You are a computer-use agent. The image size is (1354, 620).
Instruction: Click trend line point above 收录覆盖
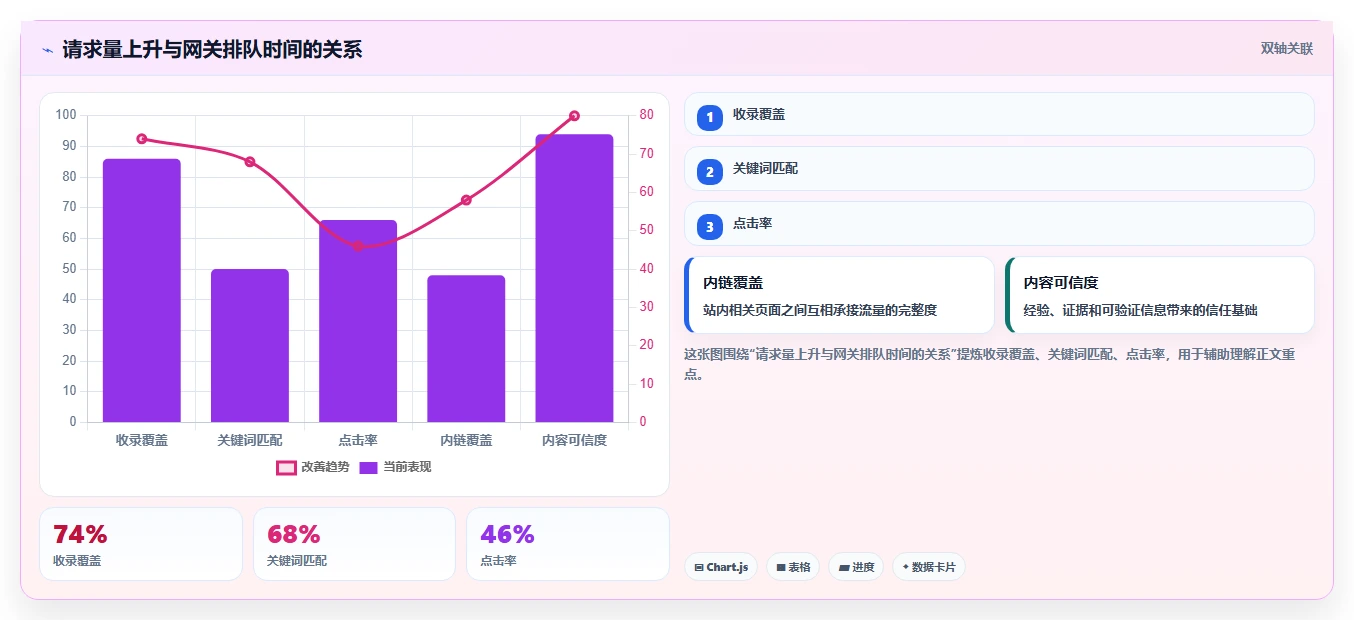[x=142, y=139]
